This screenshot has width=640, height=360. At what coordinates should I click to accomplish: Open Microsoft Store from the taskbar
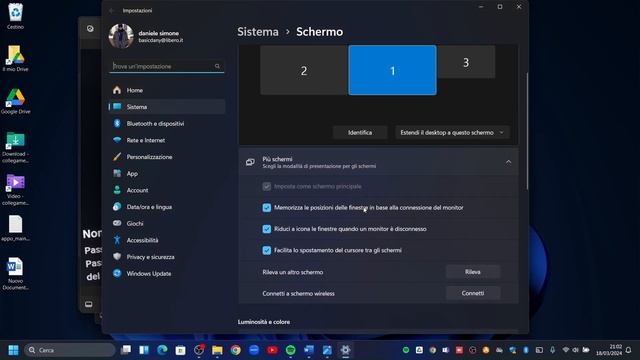click(180, 350)
